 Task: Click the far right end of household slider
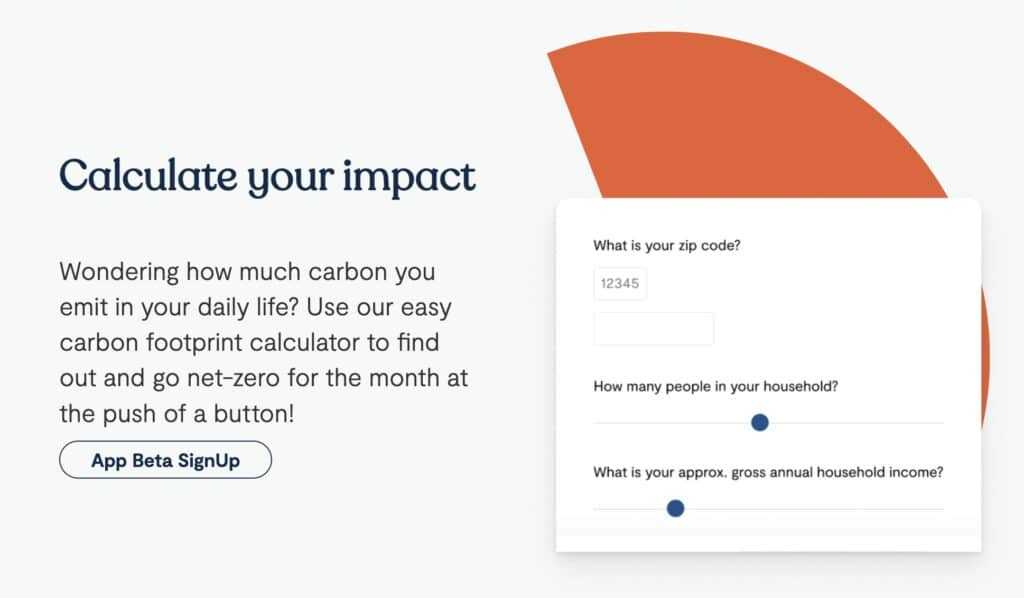click(940, 423)
